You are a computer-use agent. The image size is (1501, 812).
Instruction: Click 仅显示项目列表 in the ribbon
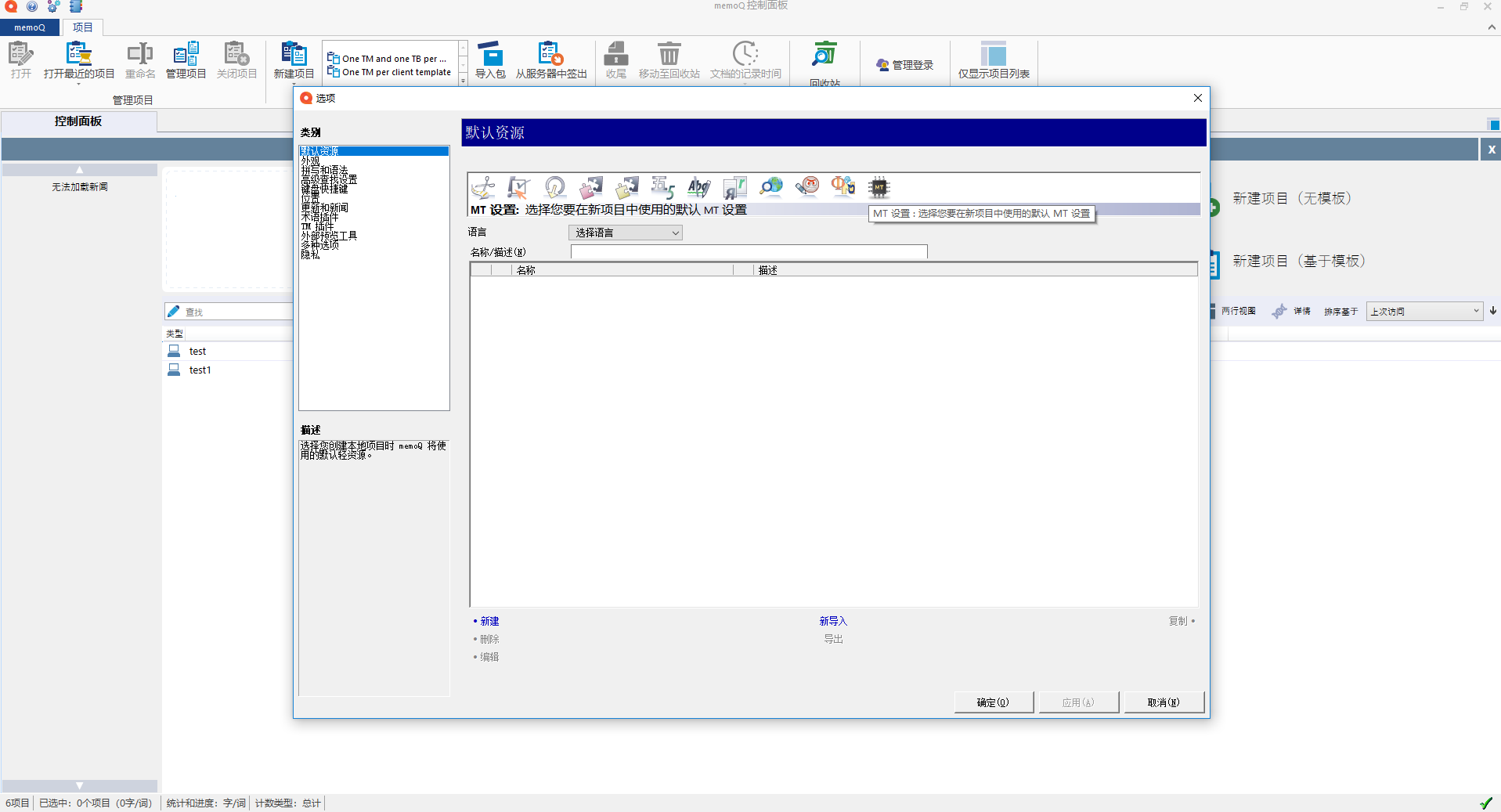[994, 60]
